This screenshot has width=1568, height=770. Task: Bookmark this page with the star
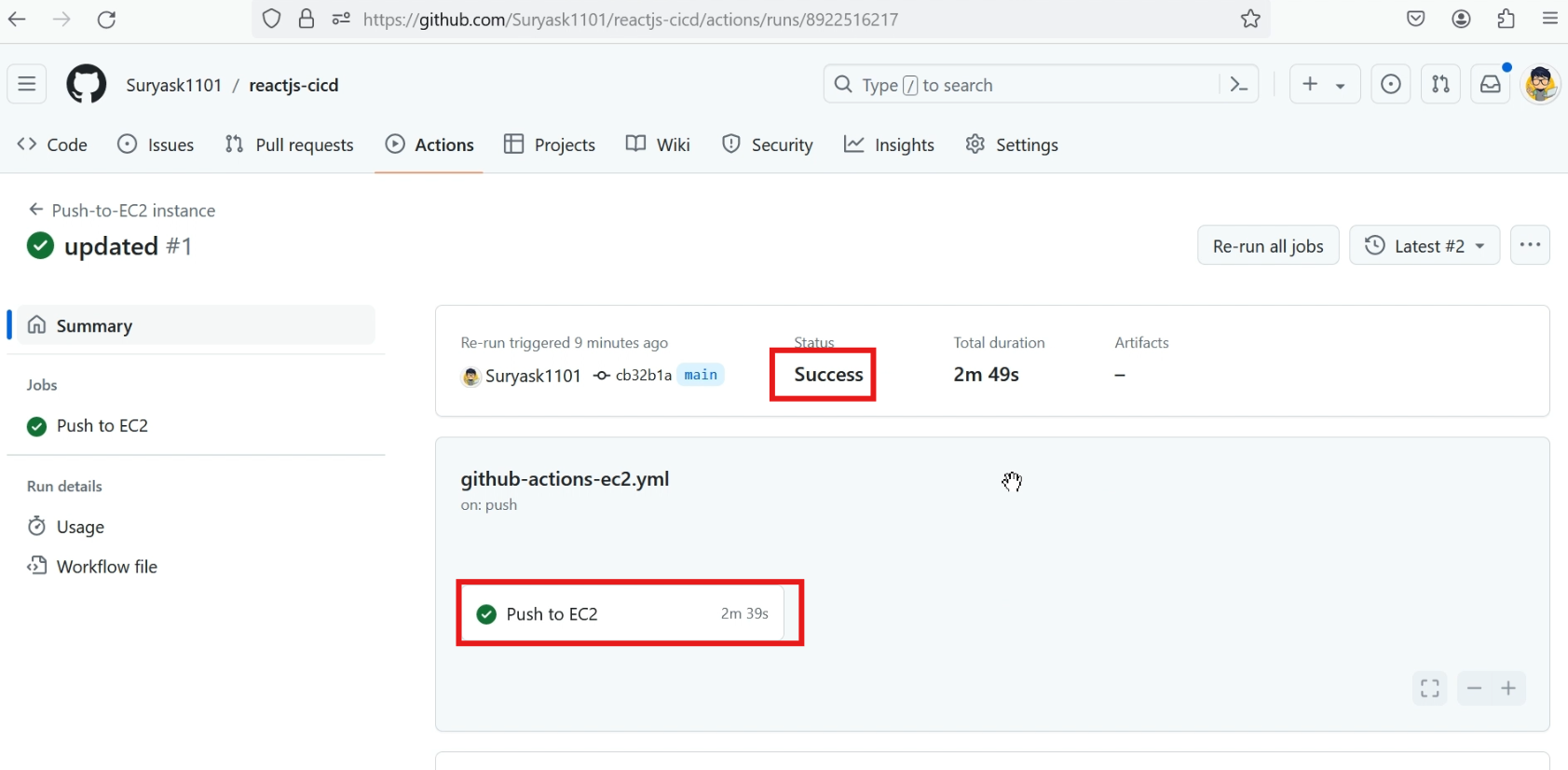pos(1250,19)
